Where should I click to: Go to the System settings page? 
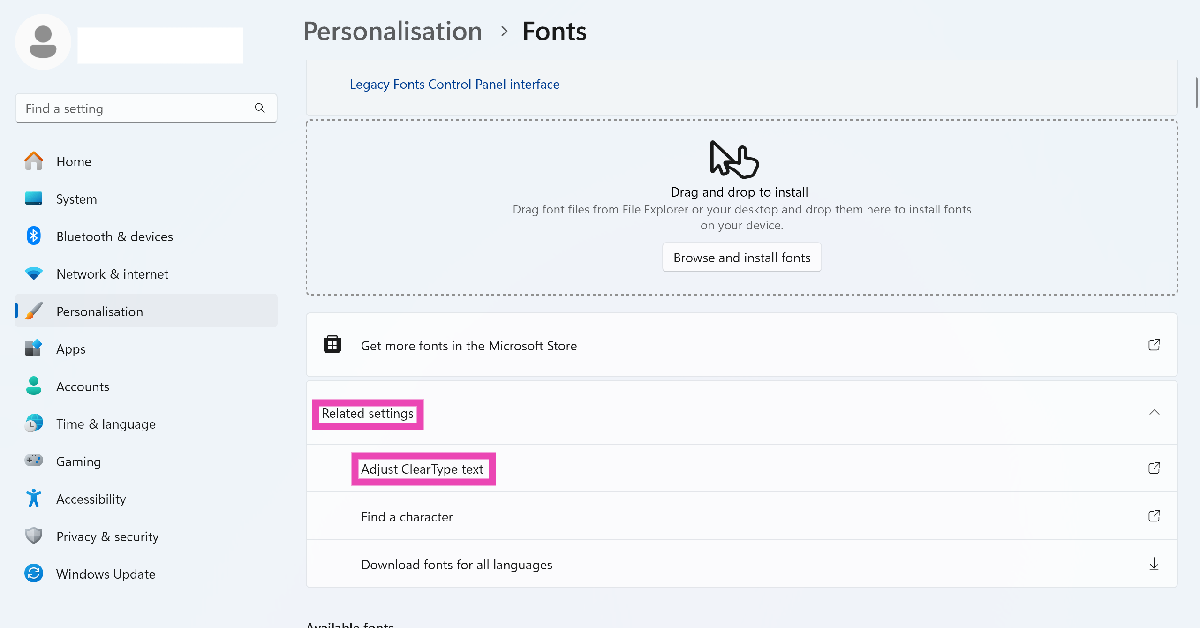tap(76, 199)
